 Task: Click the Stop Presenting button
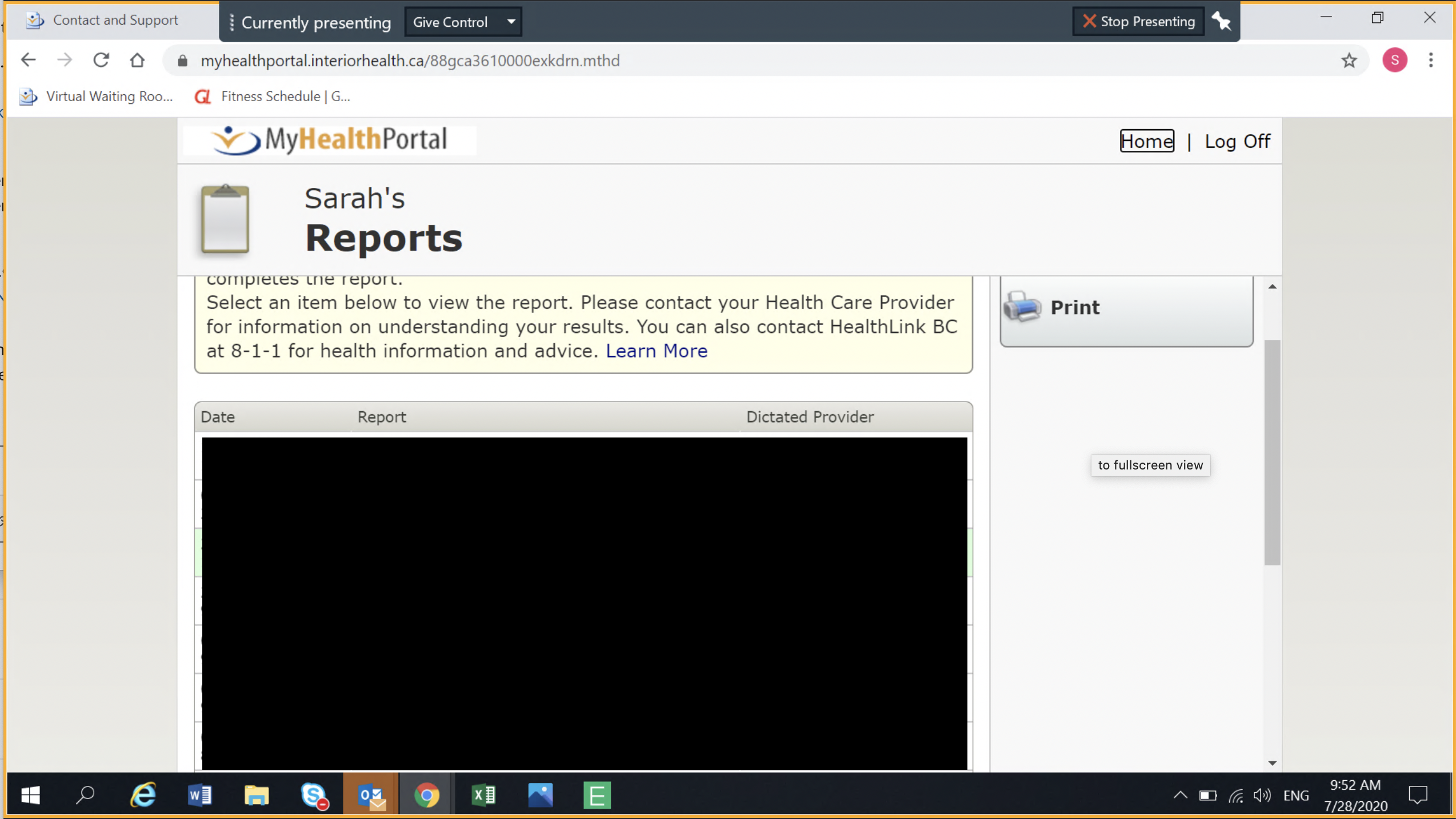pyautogui.click(x=1138, y=22)
